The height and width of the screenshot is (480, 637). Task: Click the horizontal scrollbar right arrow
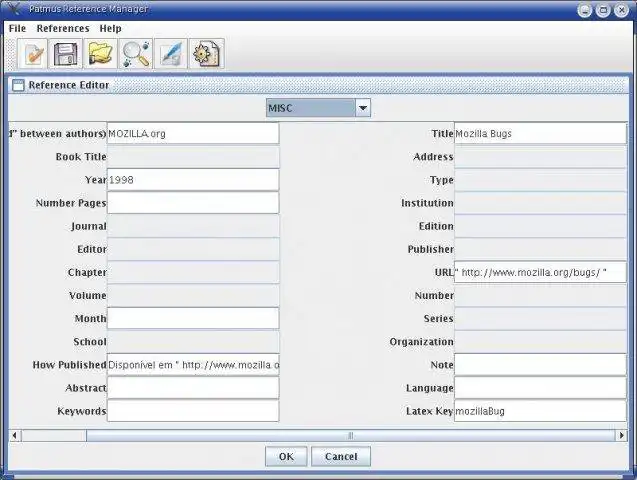[621, 435]
